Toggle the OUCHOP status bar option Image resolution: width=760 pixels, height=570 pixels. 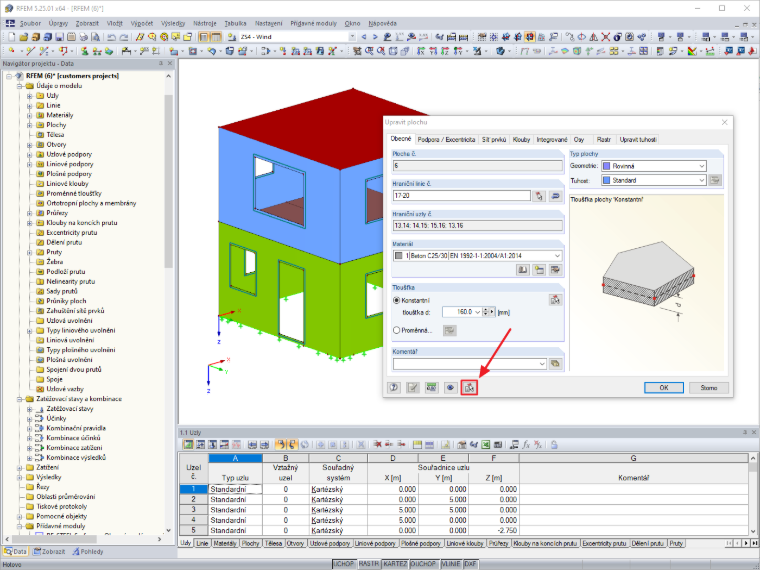point(423,564)
